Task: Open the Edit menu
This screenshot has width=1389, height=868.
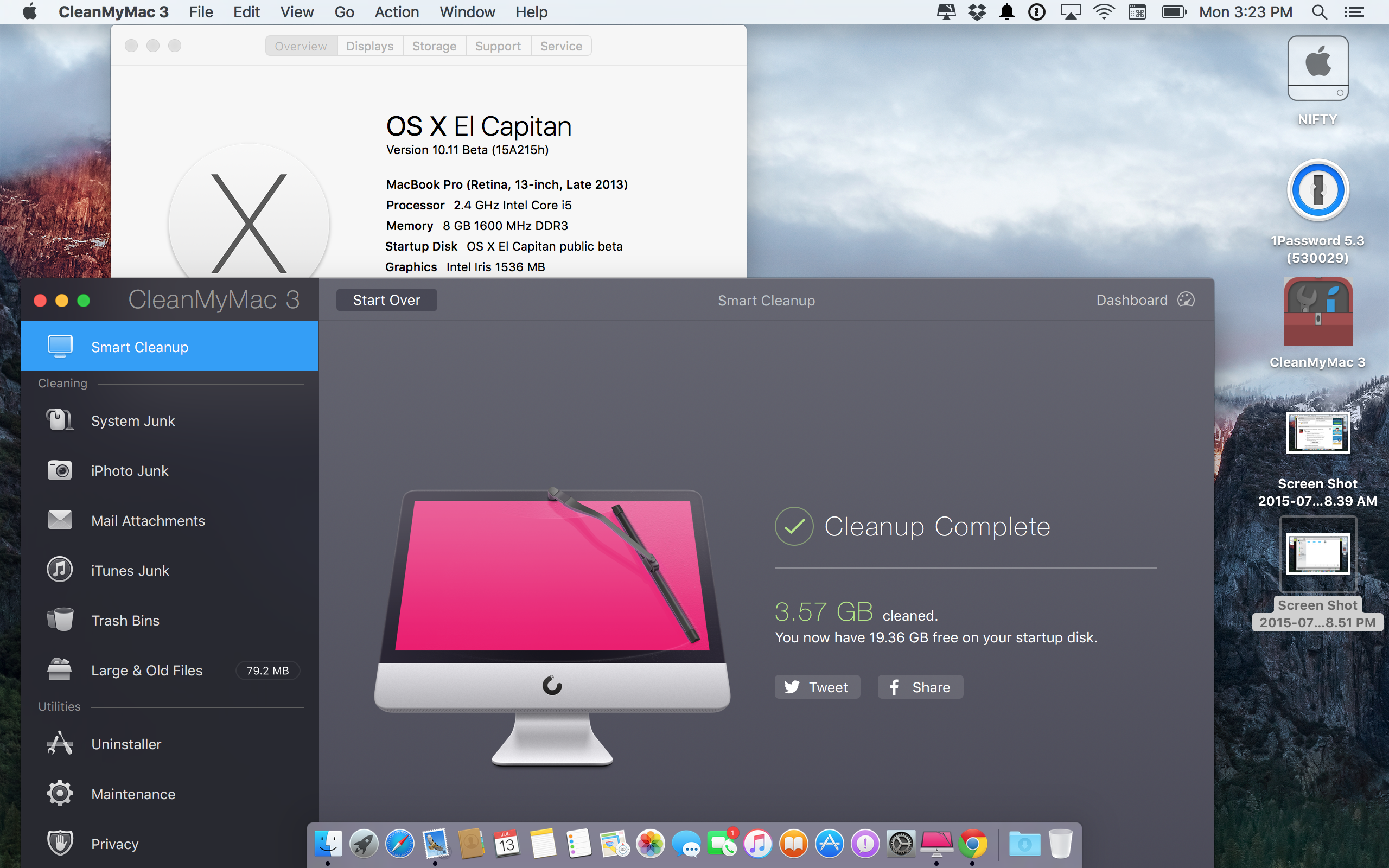Action: [246, 12]
